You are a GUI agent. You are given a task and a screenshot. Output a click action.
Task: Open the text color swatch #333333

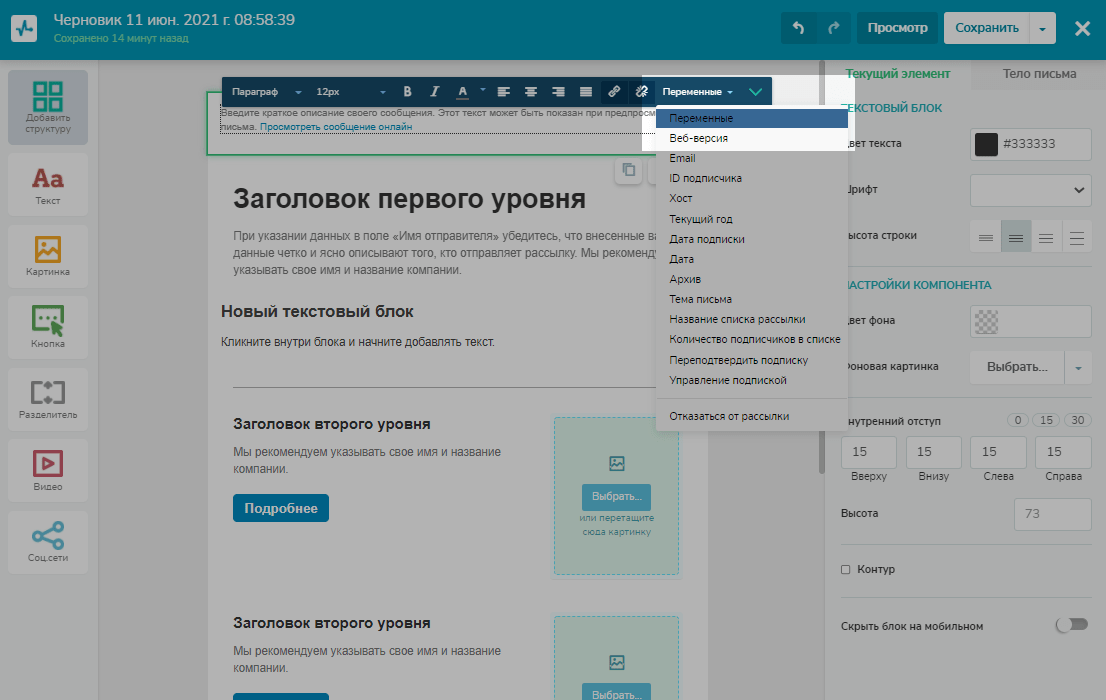pos(986,144)
